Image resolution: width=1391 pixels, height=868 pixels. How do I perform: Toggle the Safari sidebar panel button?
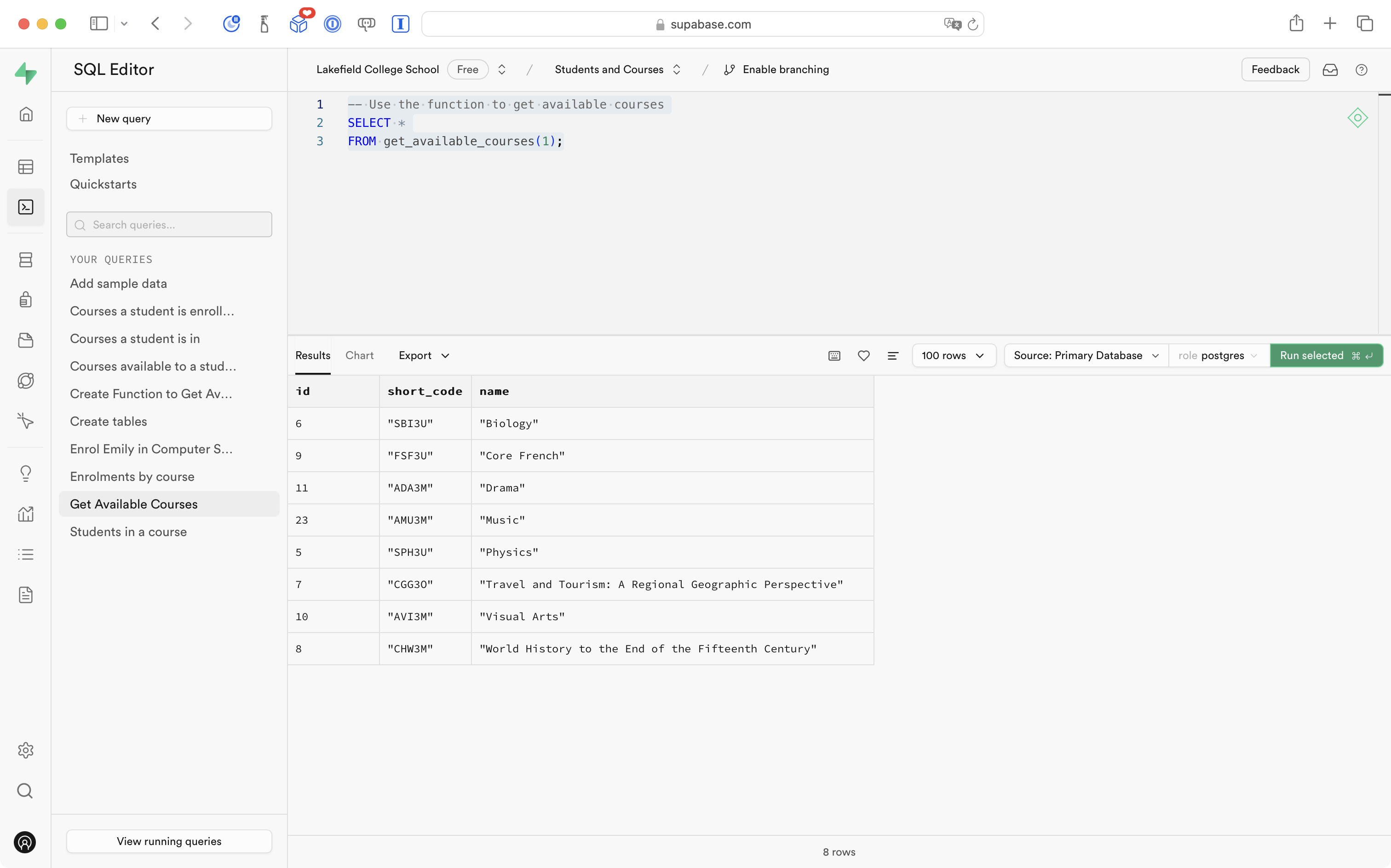click(99, 23)
